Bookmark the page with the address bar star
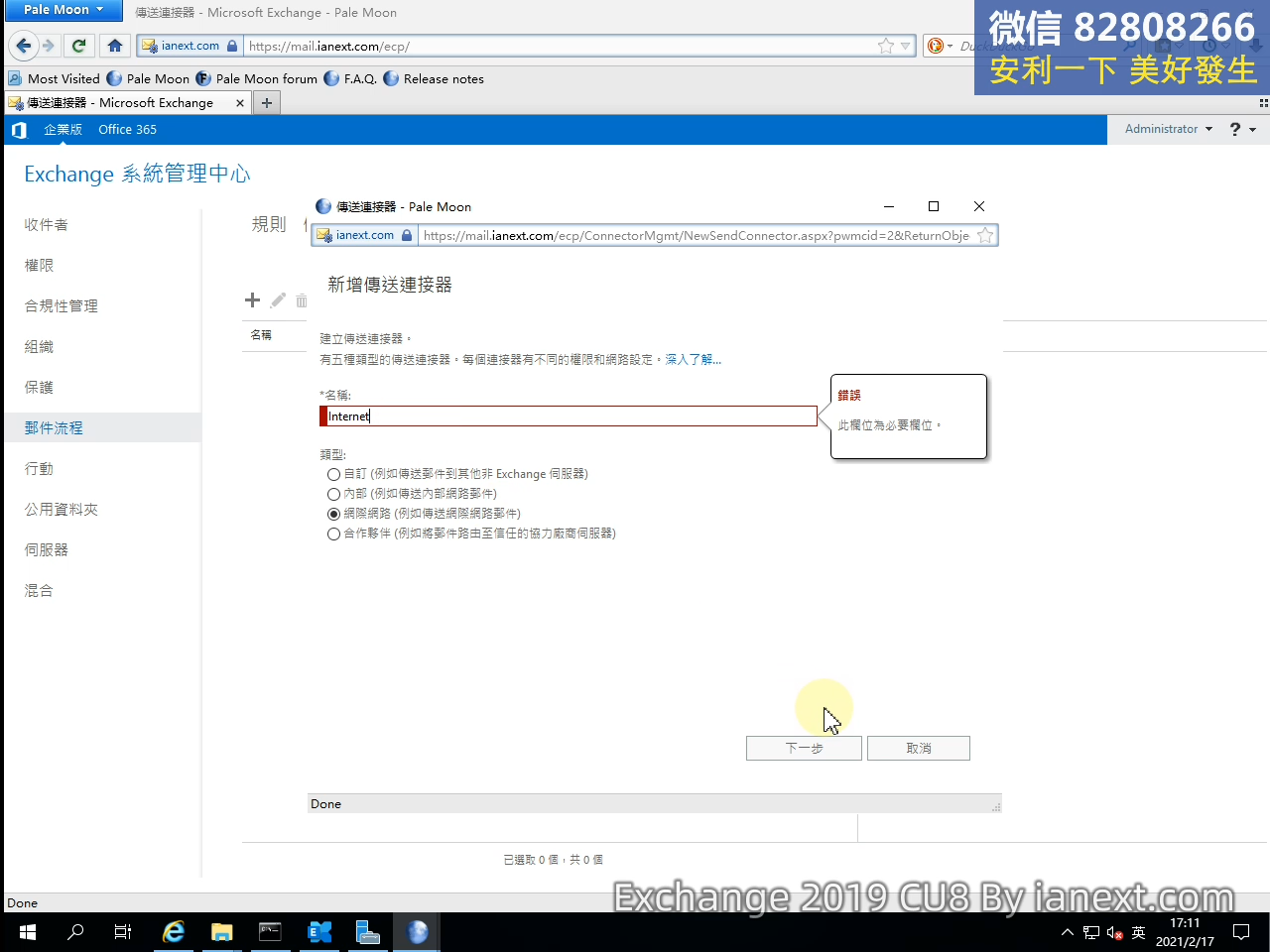 [886, 46]
